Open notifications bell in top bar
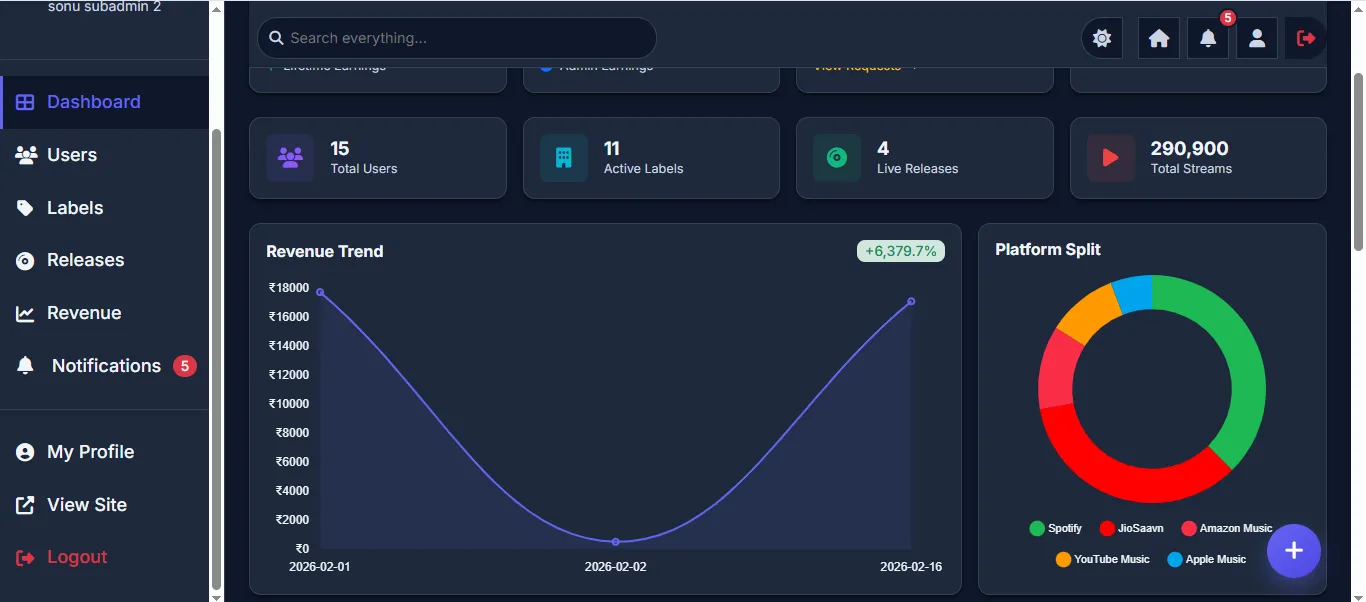Viewport: 1366px width, 602px height. tap(1208, 38)
